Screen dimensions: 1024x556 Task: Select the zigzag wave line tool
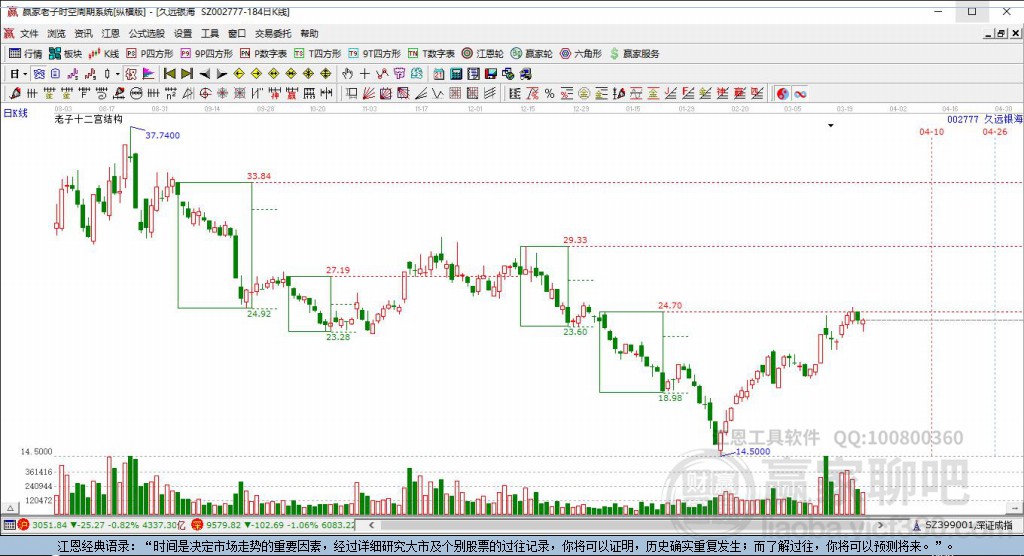coord(438,93)
